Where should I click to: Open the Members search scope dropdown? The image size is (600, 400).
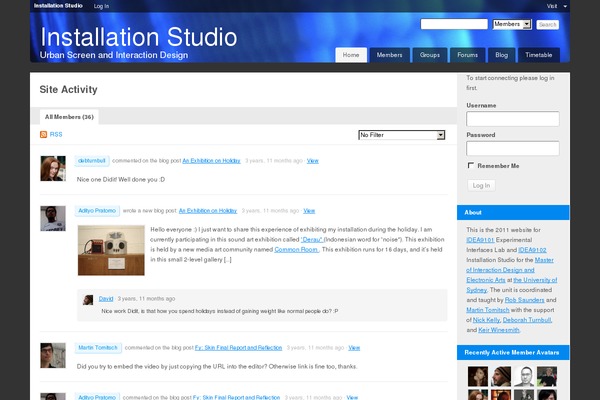(512, 24)
